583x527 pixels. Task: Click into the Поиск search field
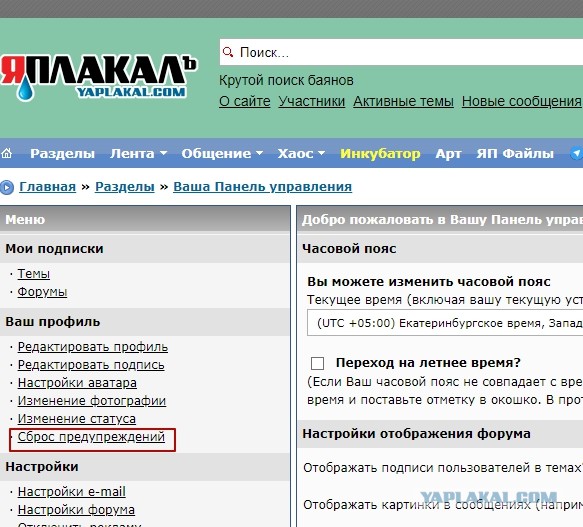click(x=402, y=52)
